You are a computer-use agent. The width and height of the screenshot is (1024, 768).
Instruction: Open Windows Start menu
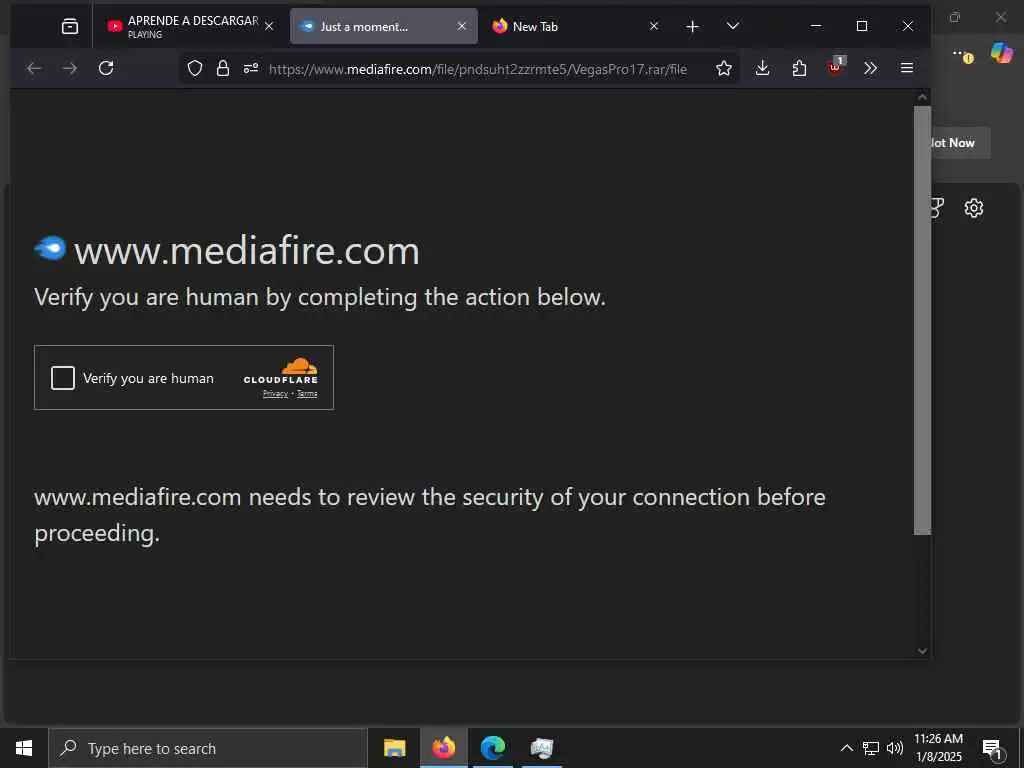click(x=24, y=748)
